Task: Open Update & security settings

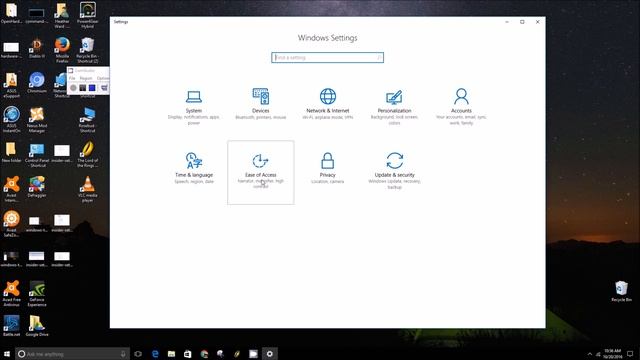Action: [x=394, y=171]
